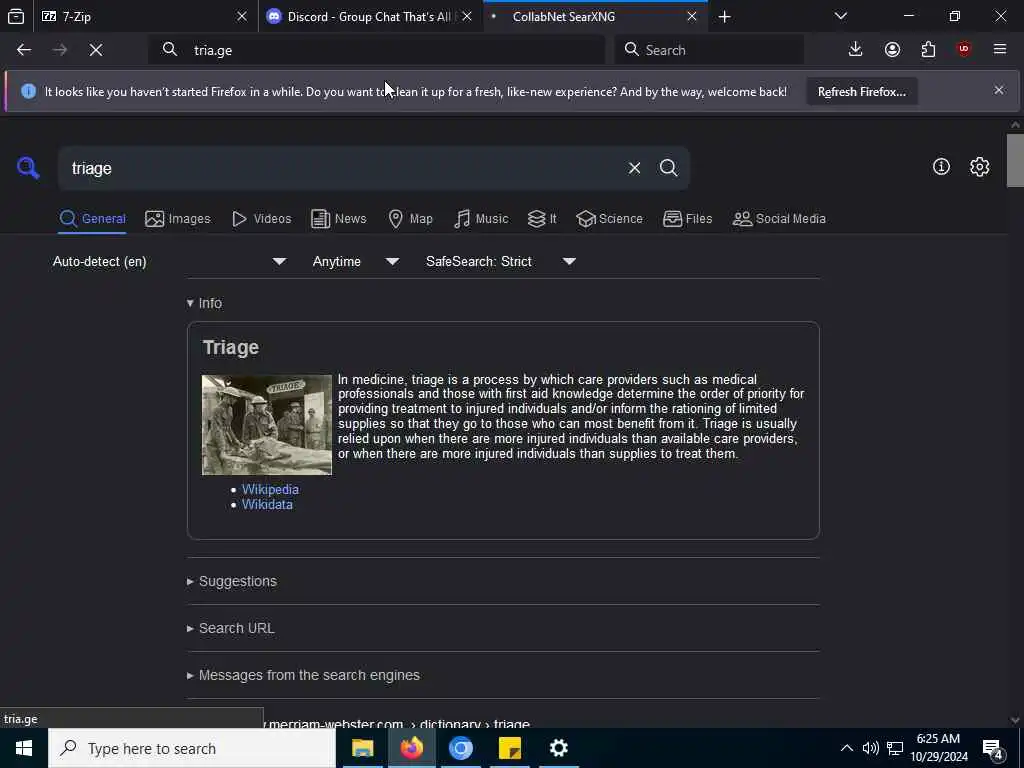Viewport: 1024px width, 768px height.
Task: Open the Firefox hamburger application menu
Action: click(x=1000, y=50)
